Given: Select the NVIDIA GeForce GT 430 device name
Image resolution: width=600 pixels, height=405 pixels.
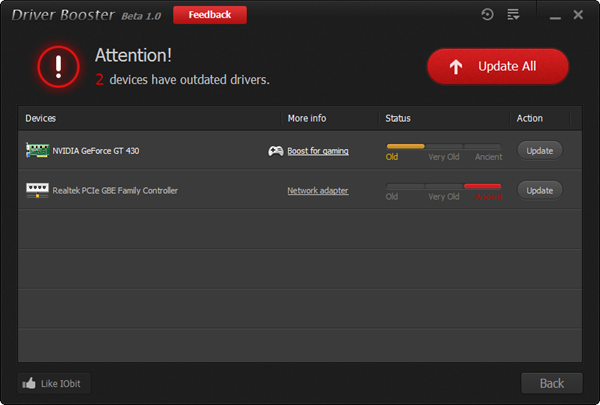Looking at the screenshot, I should (x=96, y=151).
